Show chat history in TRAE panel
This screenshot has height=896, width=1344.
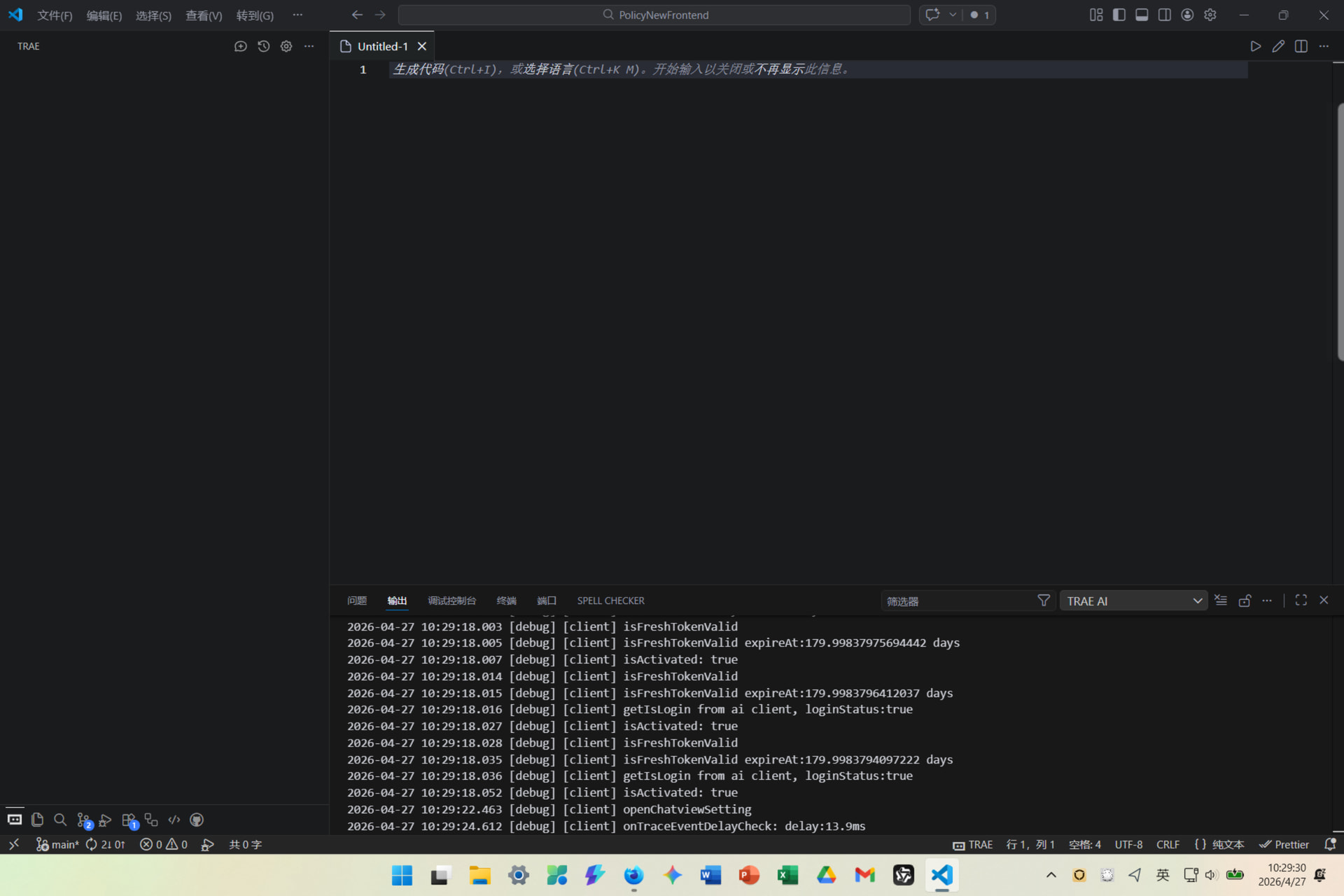[x=263, y=46]
